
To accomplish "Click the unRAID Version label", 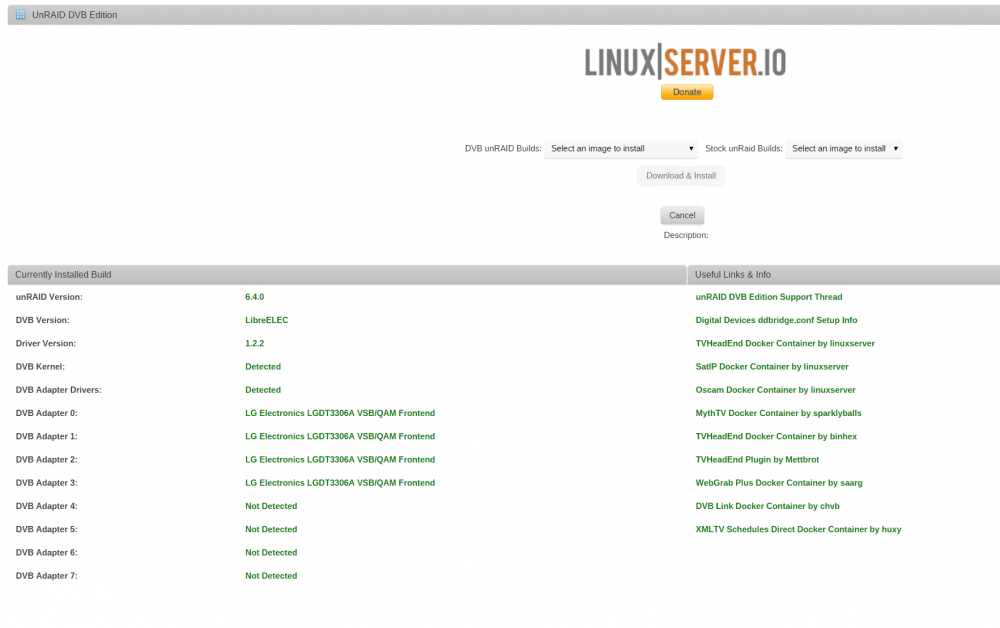I will (x=49, y=297).
